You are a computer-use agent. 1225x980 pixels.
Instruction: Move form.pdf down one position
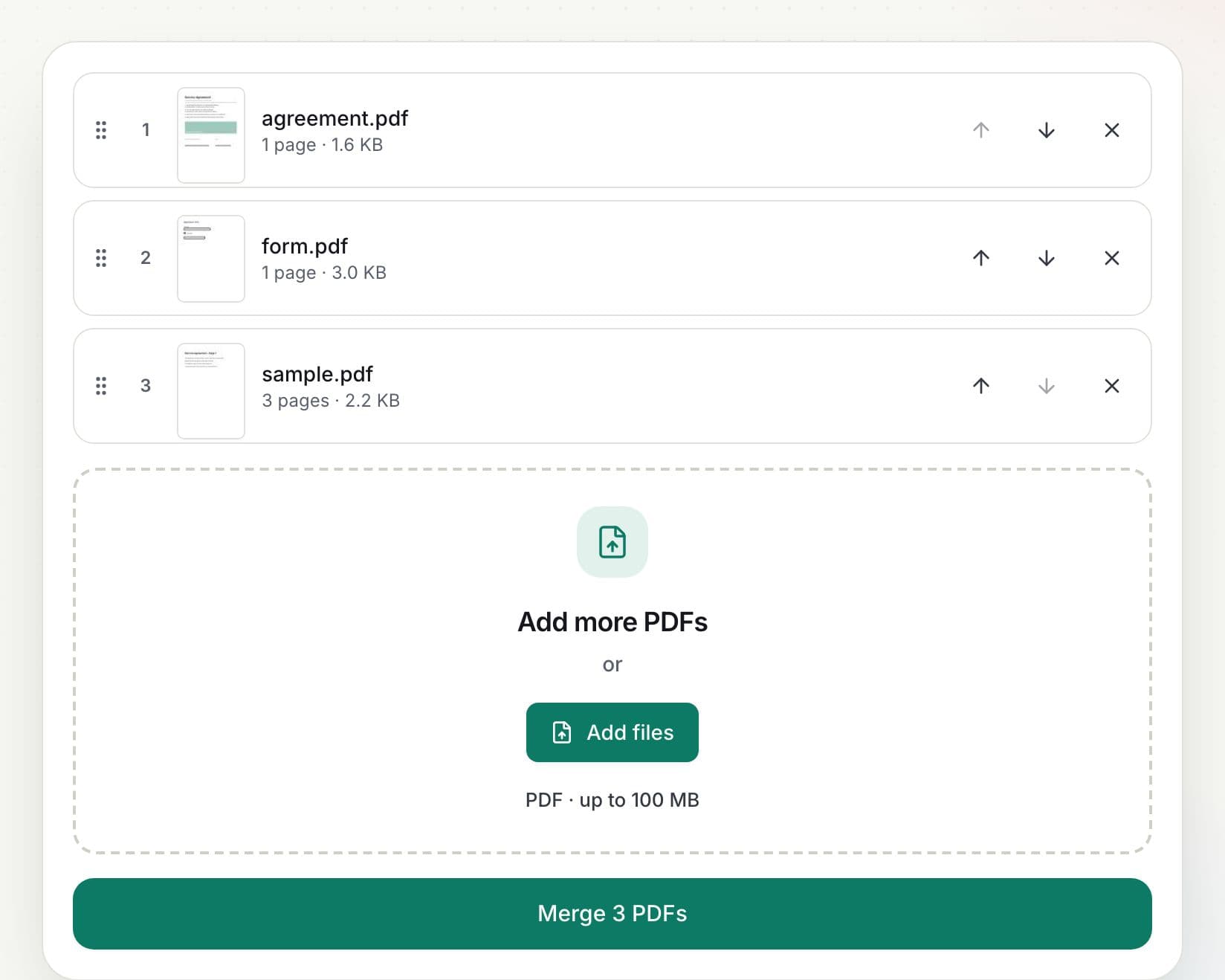click(1047, 258)
